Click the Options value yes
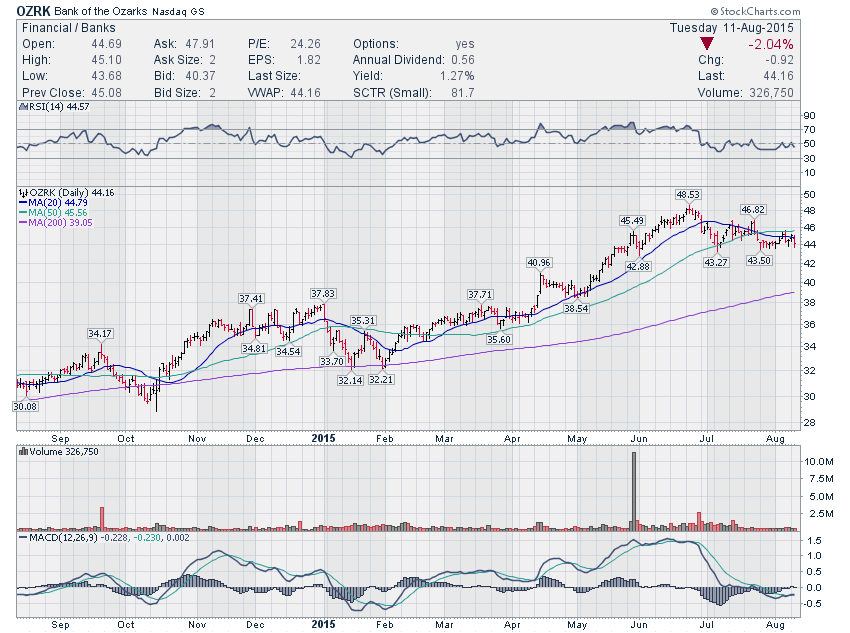Image resolution: width=850 pixels, height=633 pixels. (x=465, y=44)
